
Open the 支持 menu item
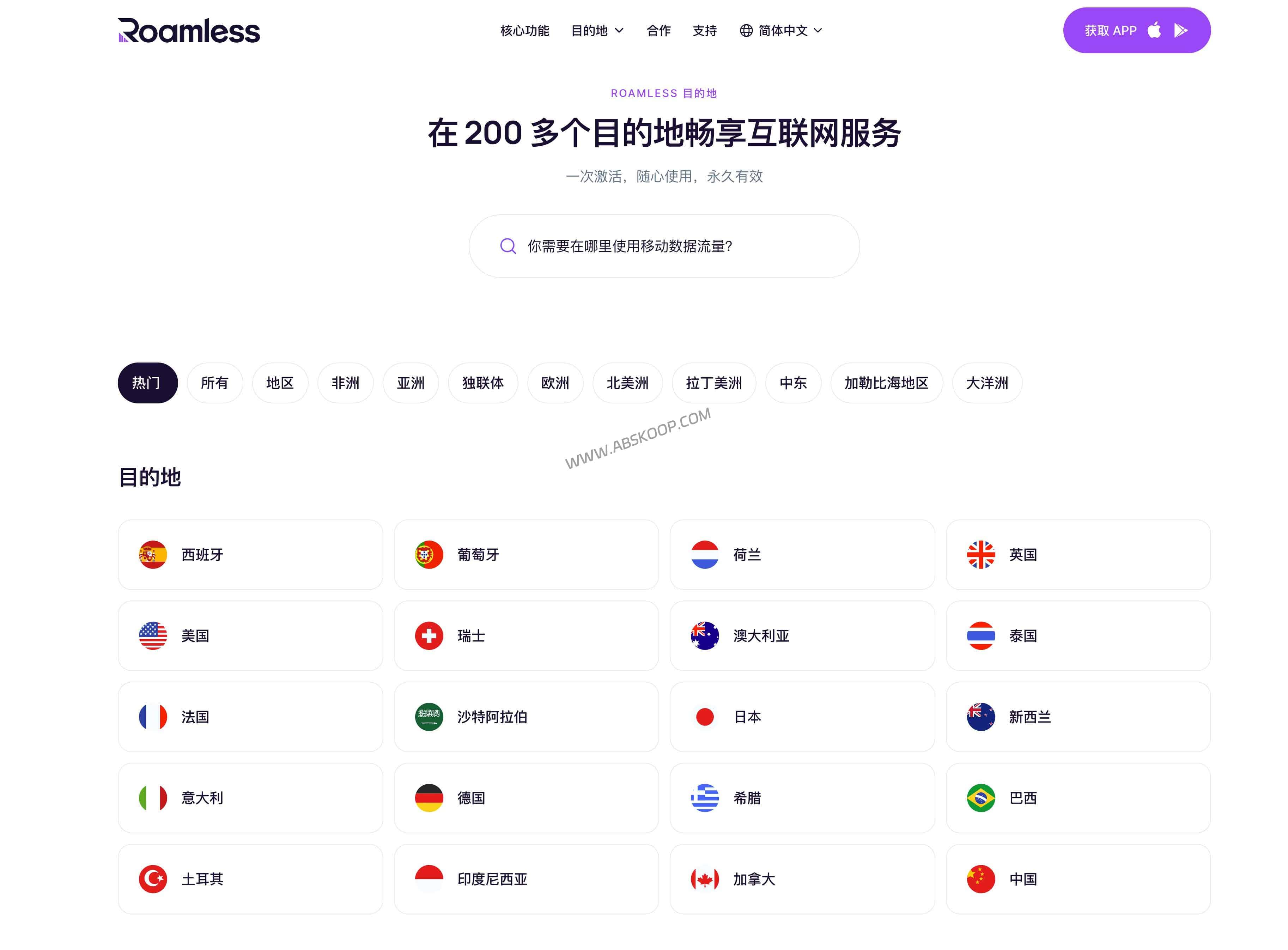[x=704, y=31]
